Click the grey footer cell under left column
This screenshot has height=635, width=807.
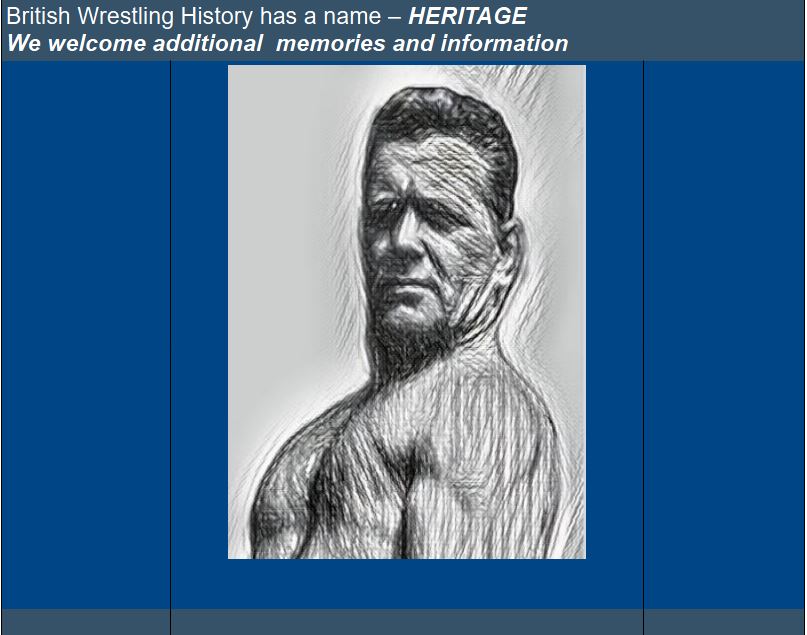pyautogui.click(x=86, y=622)
